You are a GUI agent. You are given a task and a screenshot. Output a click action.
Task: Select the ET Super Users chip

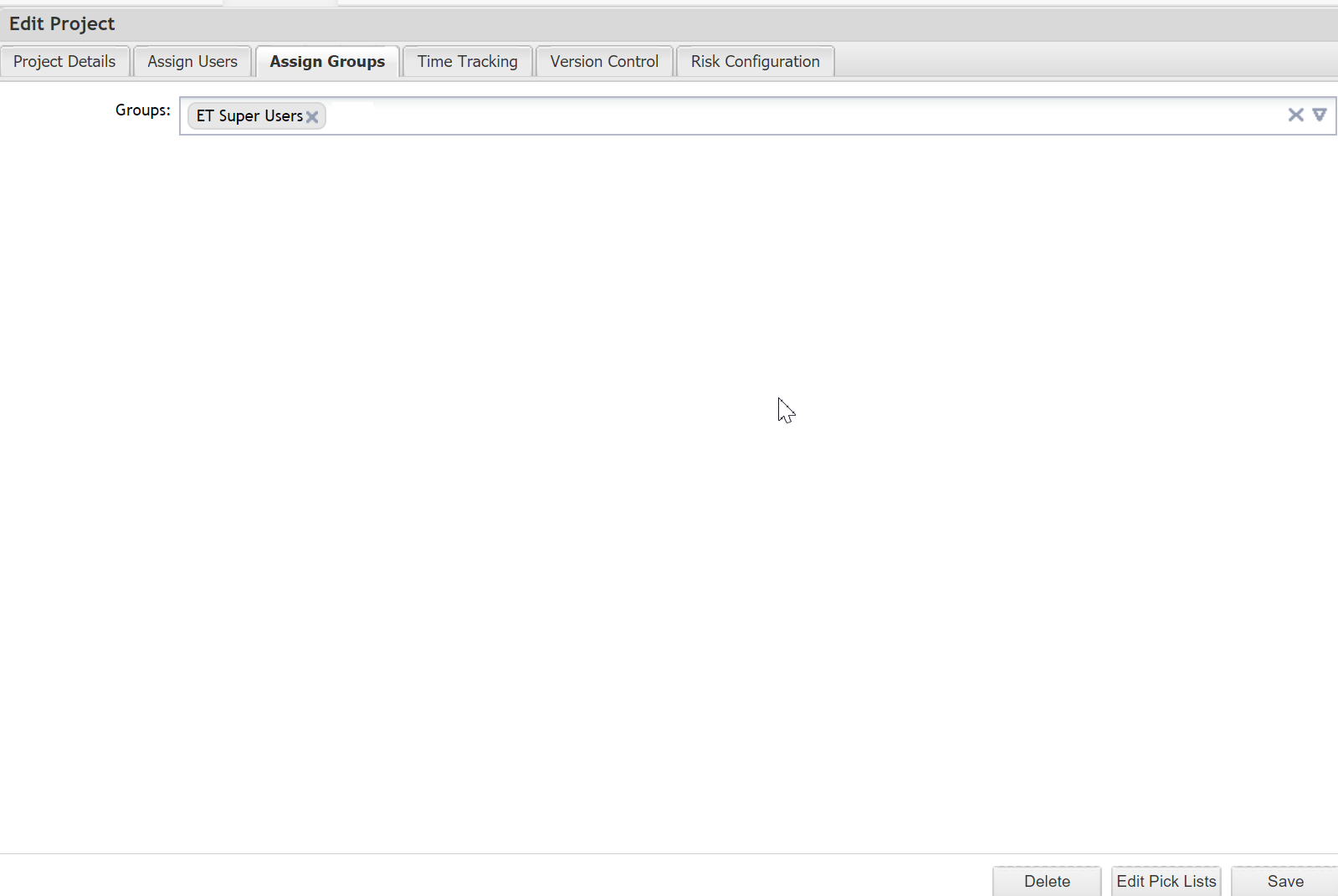pos(249,116)
